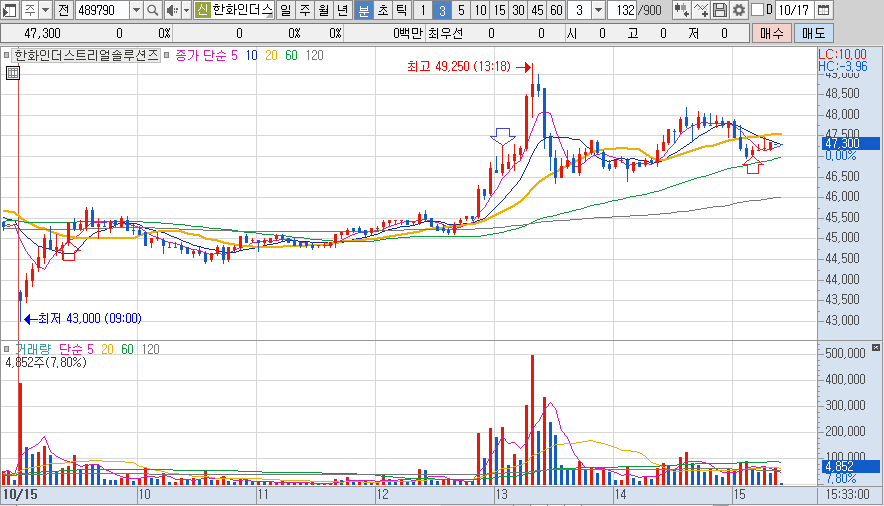
Task: Click the green 신 badge icon
Action: (202, 10)
